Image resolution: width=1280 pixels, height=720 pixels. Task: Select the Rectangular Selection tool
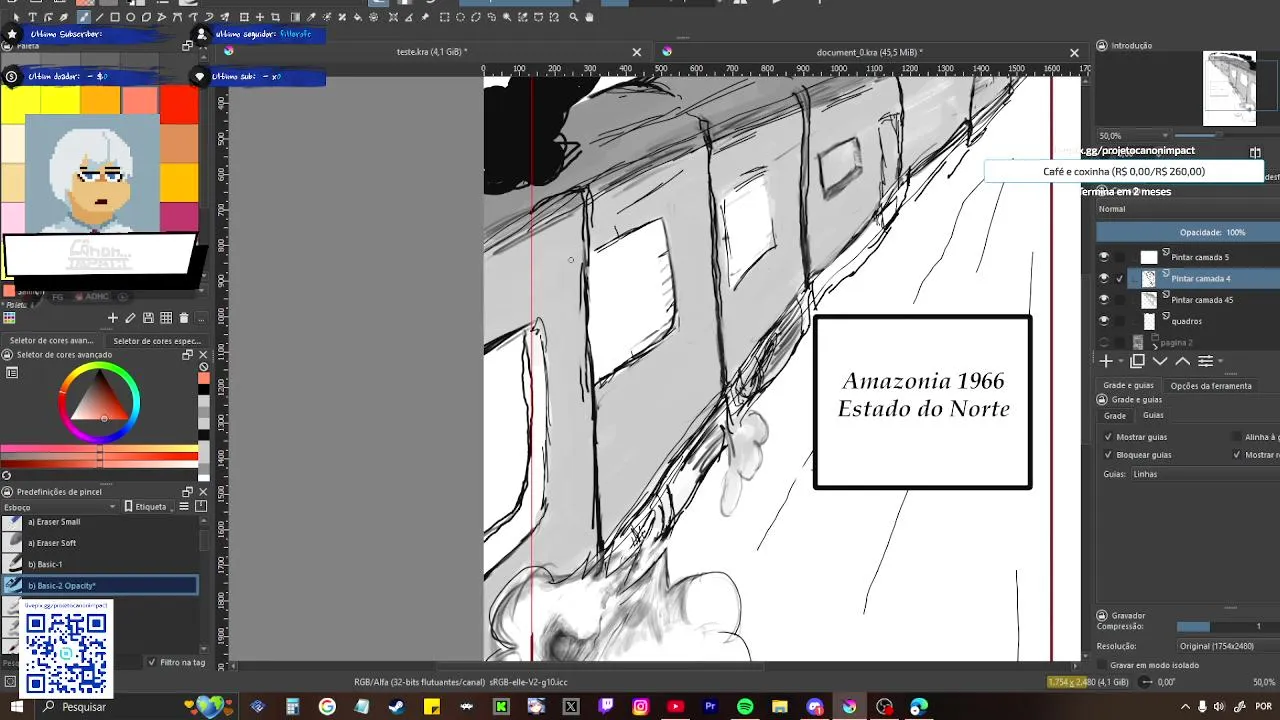[x=444, y=17]
